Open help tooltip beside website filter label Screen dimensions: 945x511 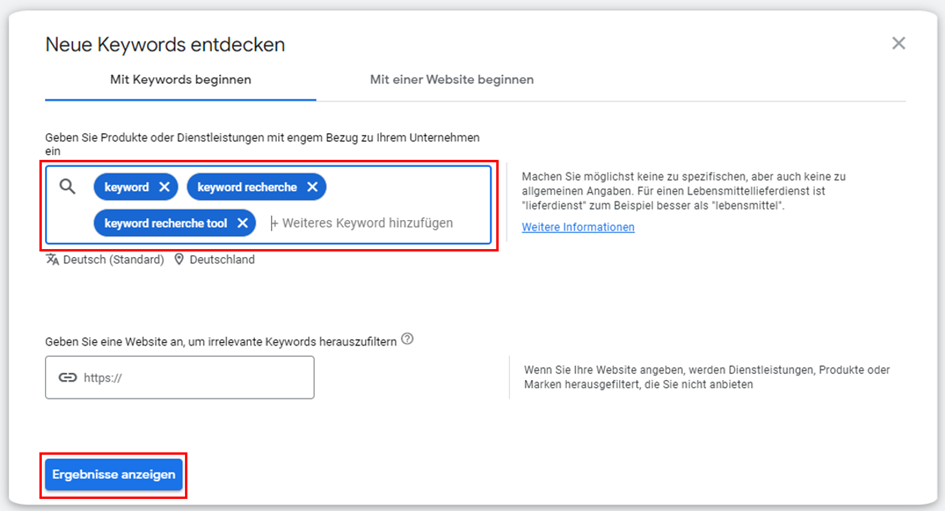pos(407,339)
